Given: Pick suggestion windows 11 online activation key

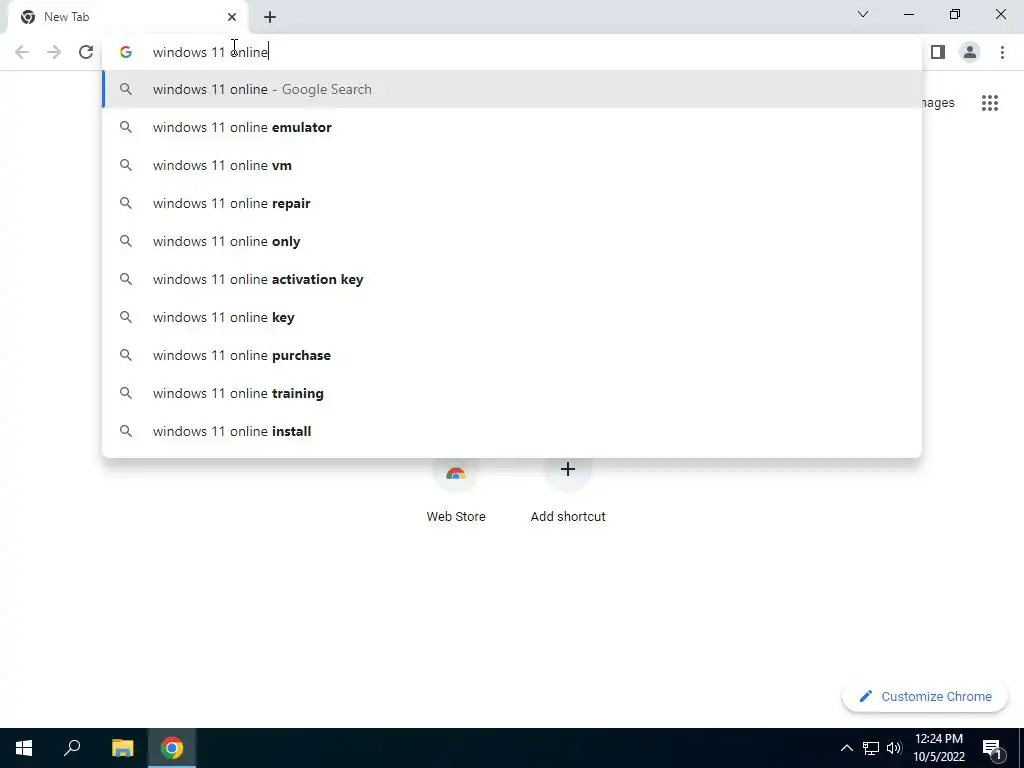Looking at the screenshot, I should point(512,279).
